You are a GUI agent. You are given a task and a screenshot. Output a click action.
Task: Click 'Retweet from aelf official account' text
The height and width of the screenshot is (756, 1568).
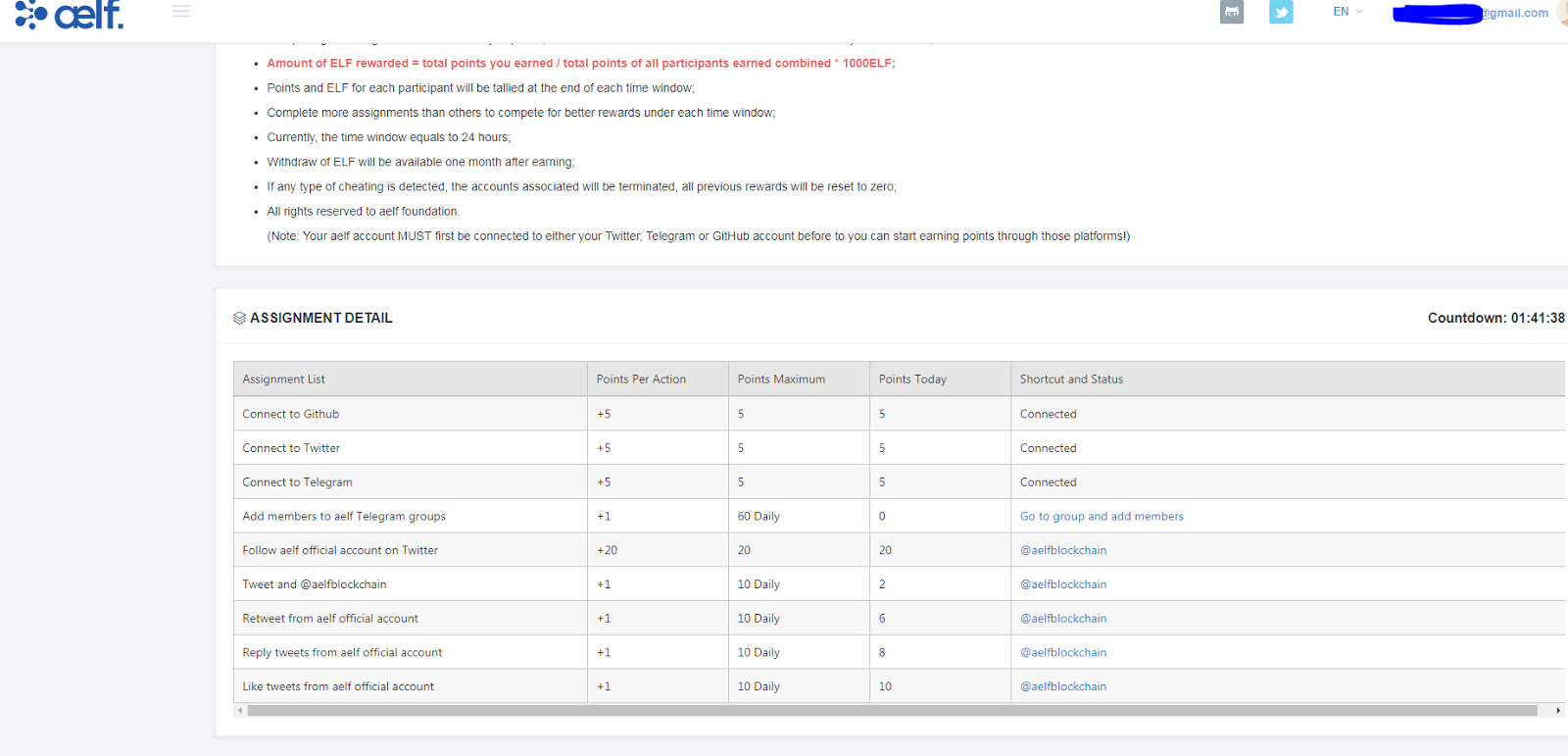click(330, 619)
